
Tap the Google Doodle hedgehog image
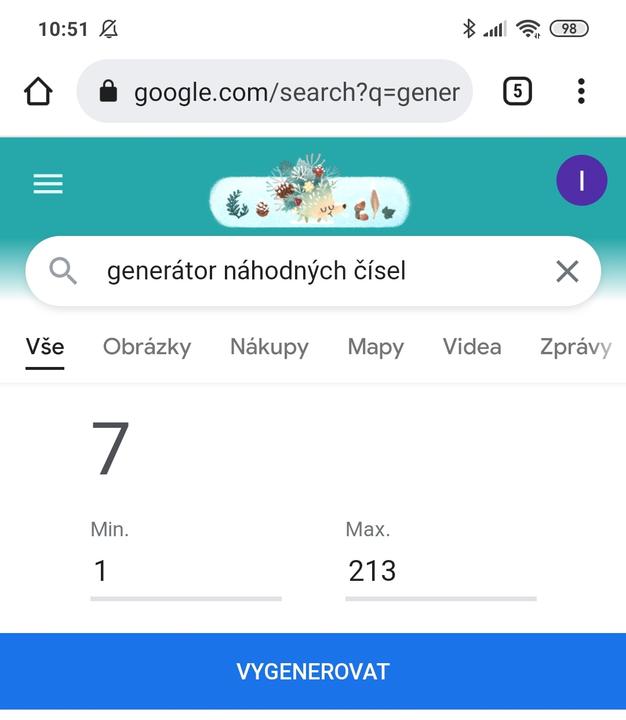click(x=310, y=194)
